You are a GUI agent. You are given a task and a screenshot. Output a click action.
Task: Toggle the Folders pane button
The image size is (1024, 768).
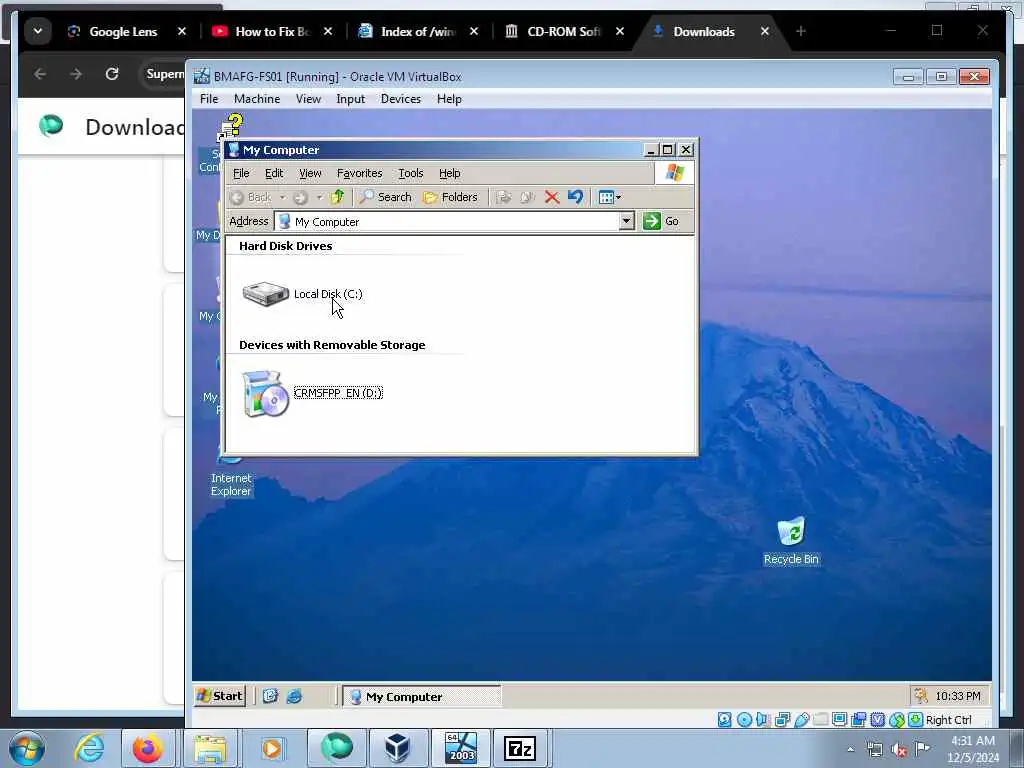coord(450,197)
